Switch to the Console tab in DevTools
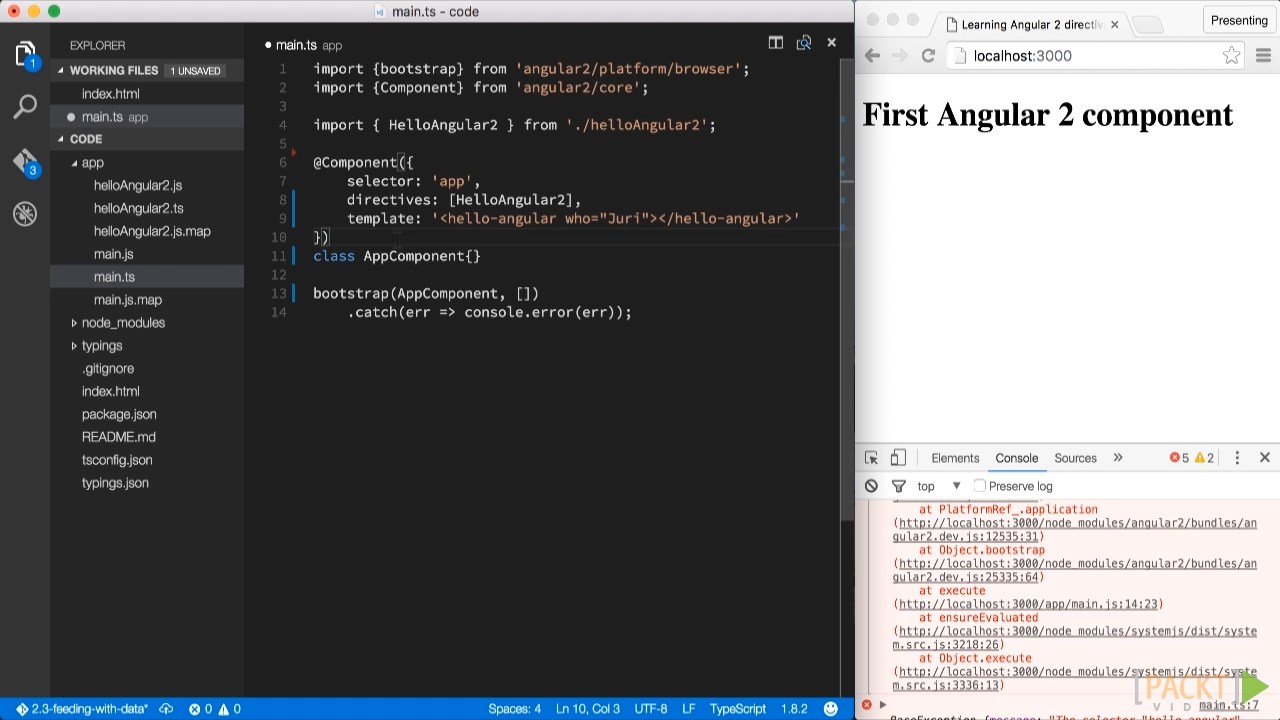Viewport: 1280px width, 720px height. click(1016, 458)
